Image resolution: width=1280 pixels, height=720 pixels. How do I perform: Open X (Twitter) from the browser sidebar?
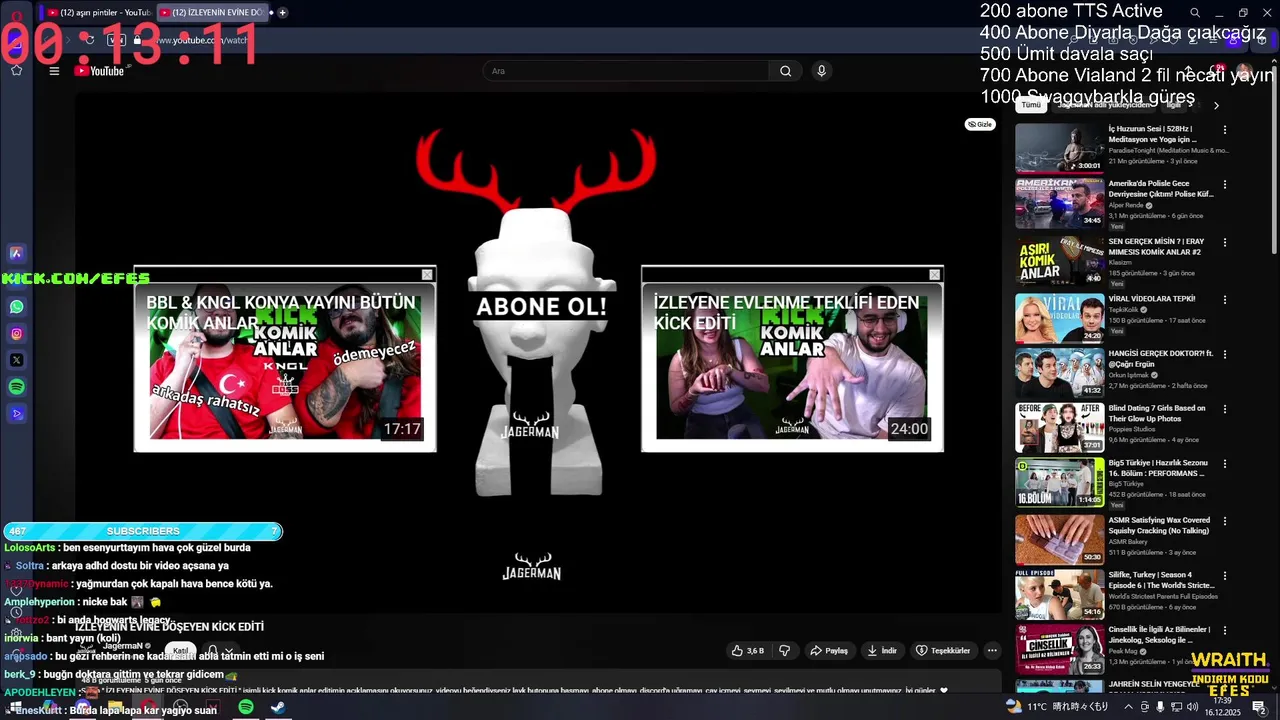(16, 360)
